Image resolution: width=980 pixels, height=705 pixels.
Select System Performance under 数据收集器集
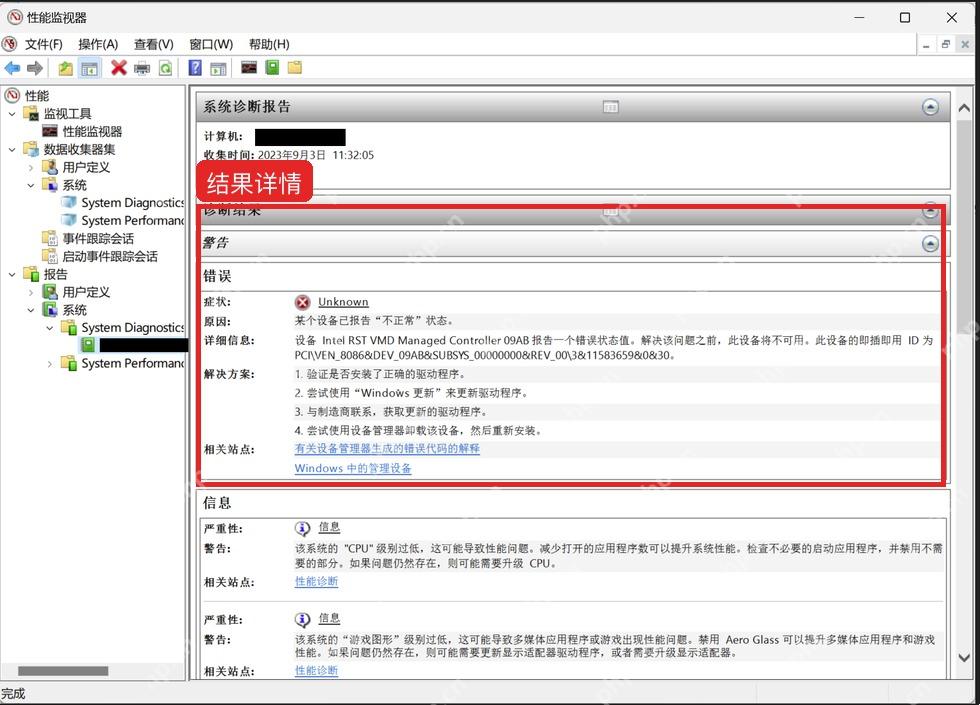132,221
